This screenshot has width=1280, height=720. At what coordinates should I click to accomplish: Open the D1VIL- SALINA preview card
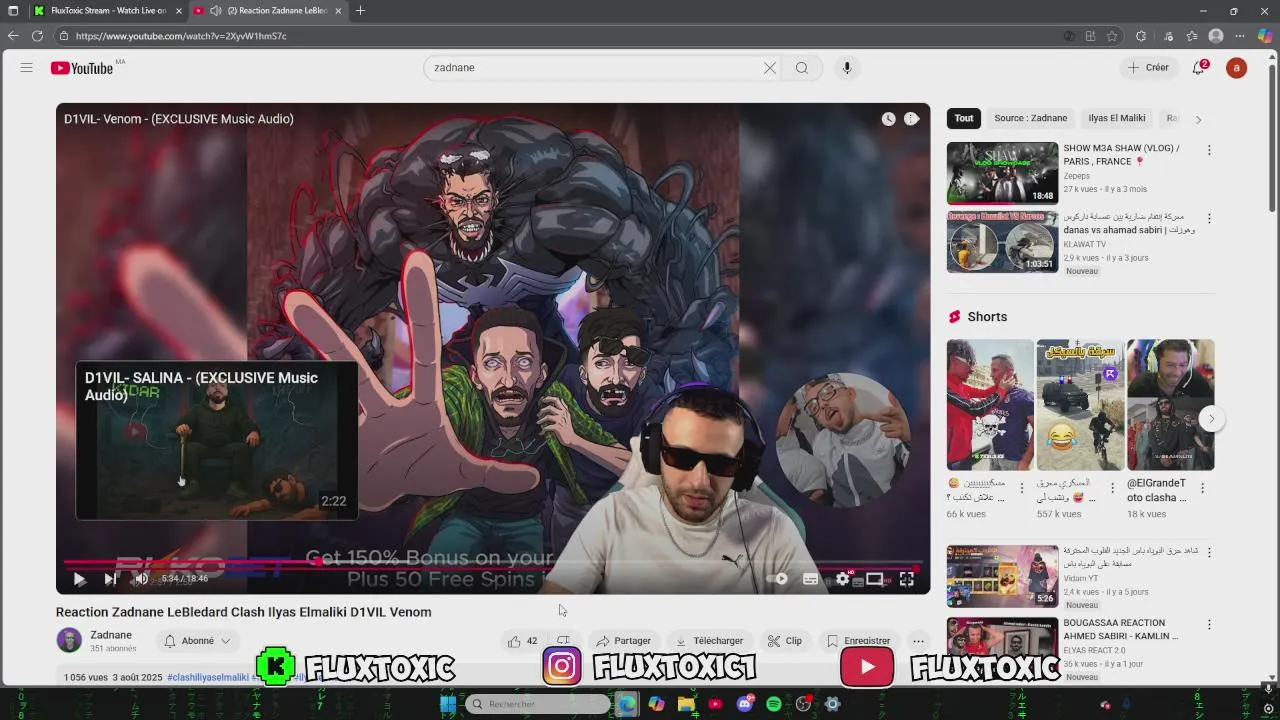[217, 441]
